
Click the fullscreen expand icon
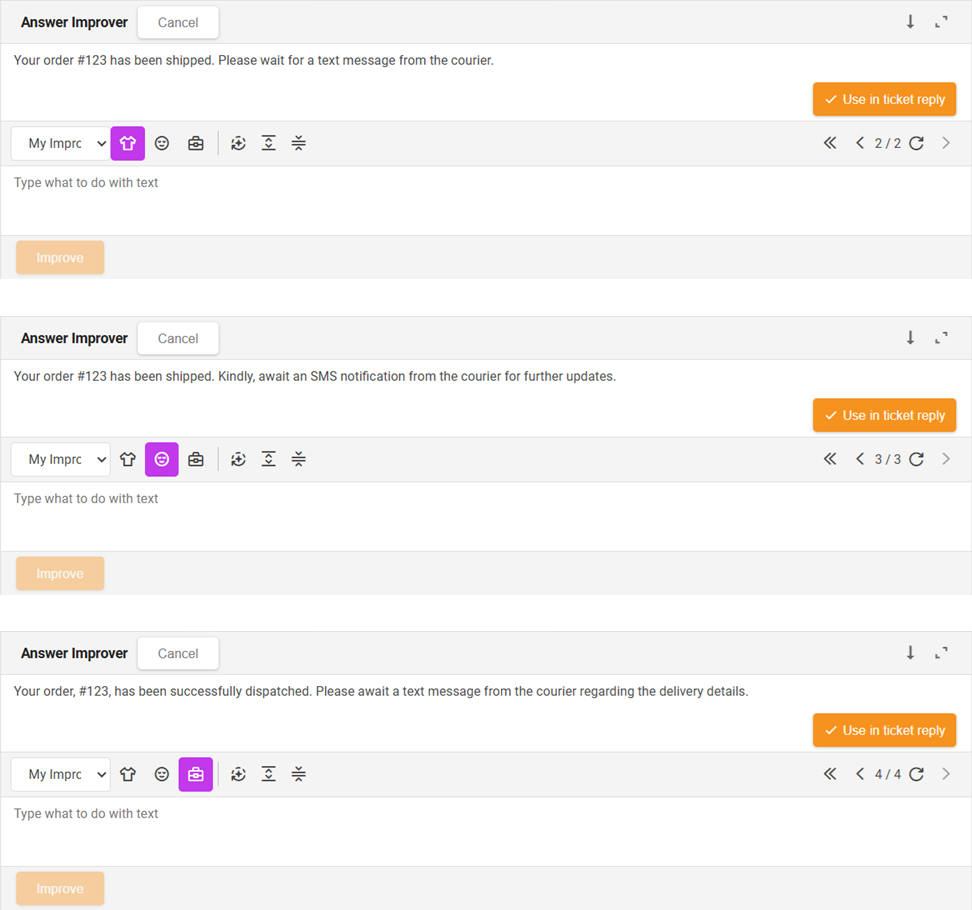(x=940, y=21)
